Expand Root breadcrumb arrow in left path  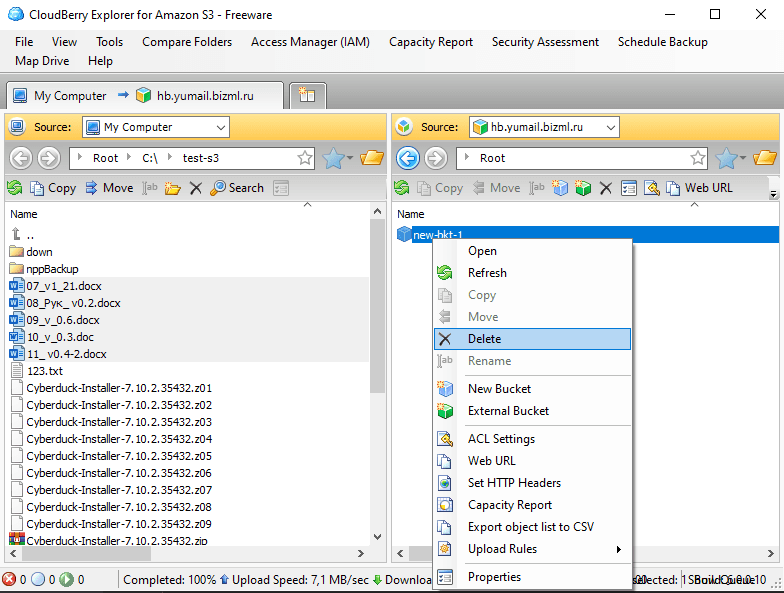coord(80,158)
